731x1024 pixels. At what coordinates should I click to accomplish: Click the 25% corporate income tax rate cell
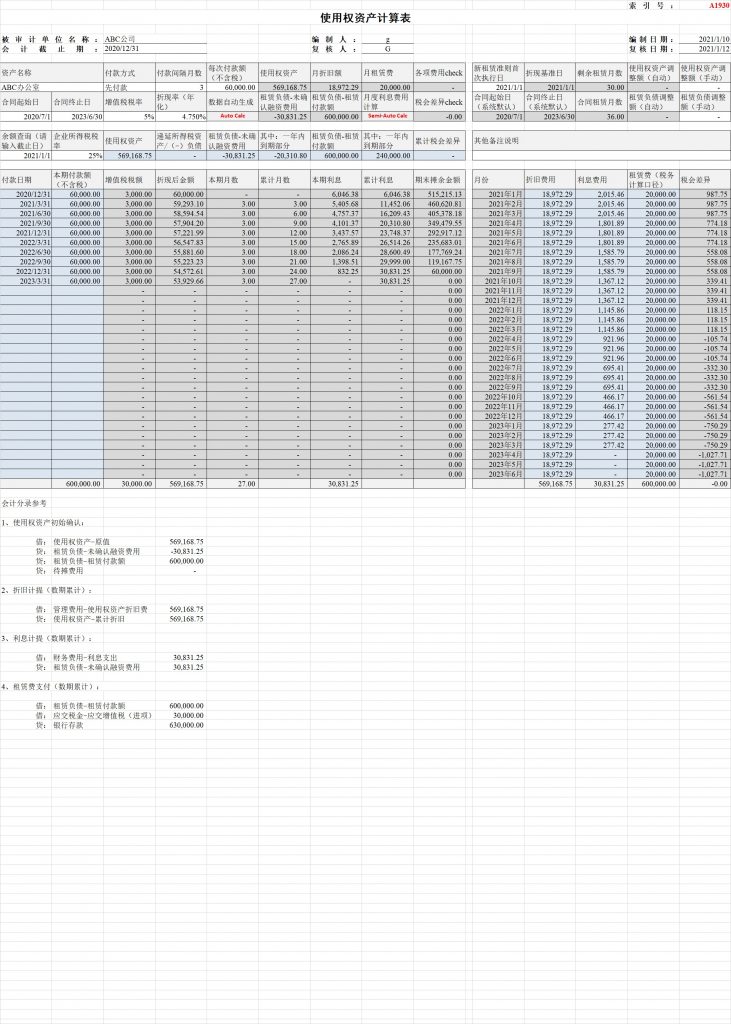(77, 156)
